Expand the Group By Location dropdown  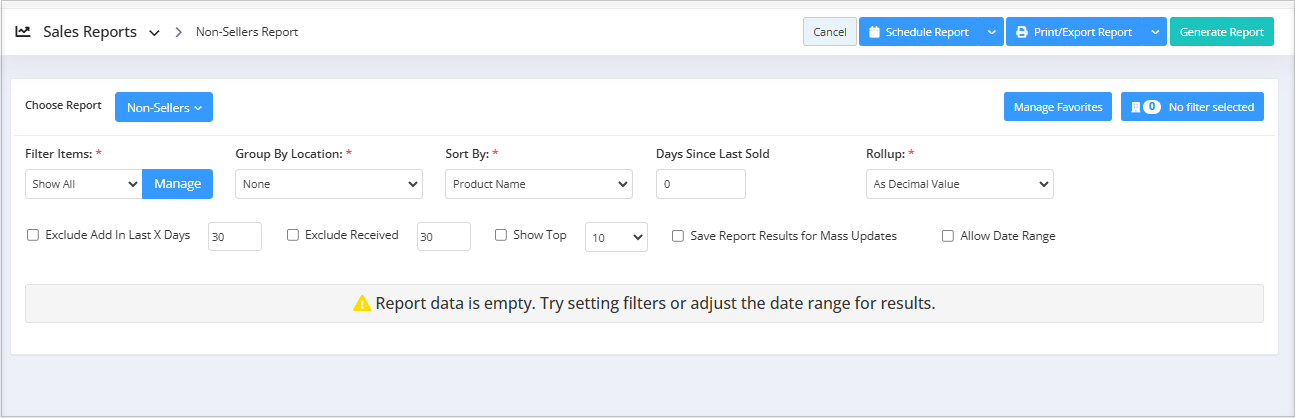328,184
